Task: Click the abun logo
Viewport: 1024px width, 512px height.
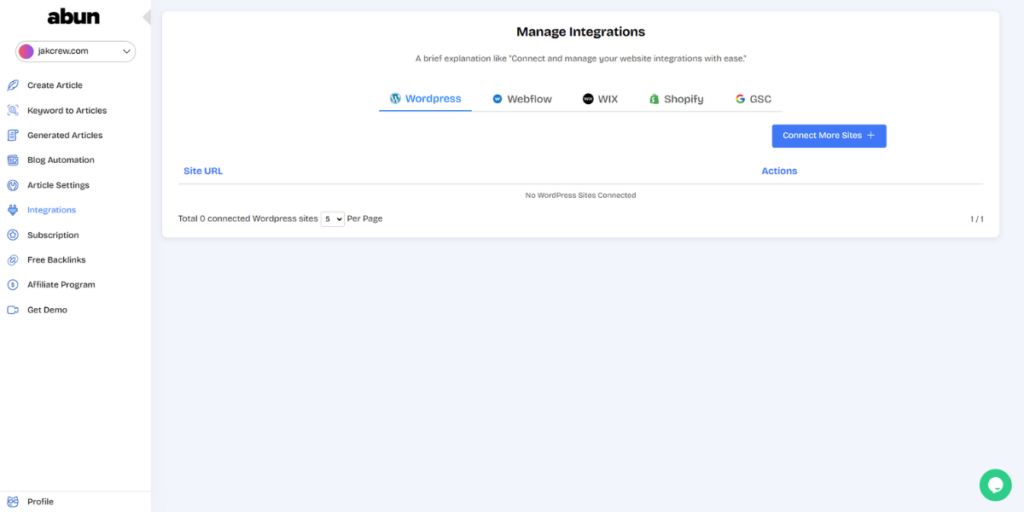Action: [x=74, y=17]
